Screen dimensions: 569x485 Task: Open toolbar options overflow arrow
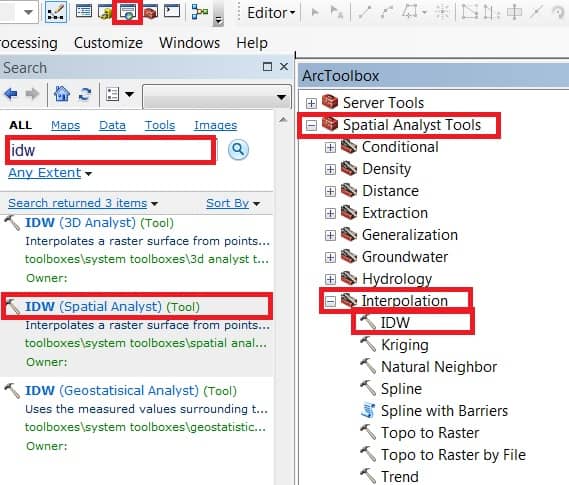click(218, 20)
